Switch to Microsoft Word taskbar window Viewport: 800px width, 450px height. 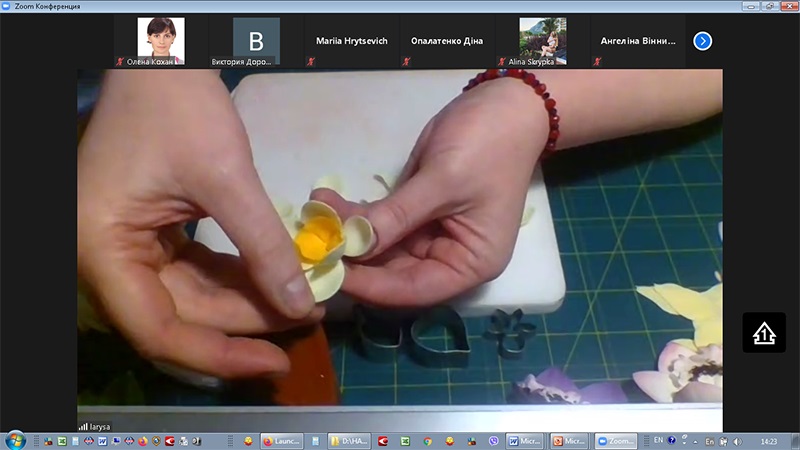tap(527, 440)
